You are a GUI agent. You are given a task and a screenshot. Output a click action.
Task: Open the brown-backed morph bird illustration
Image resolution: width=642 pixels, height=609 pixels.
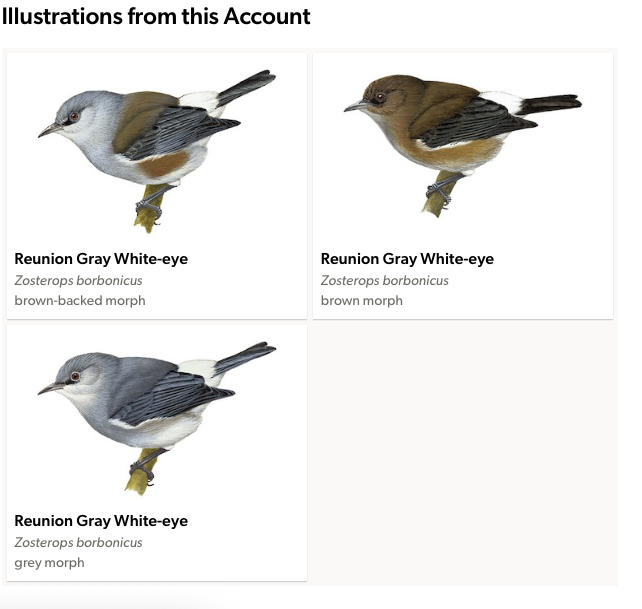click(x=157, y=152)
